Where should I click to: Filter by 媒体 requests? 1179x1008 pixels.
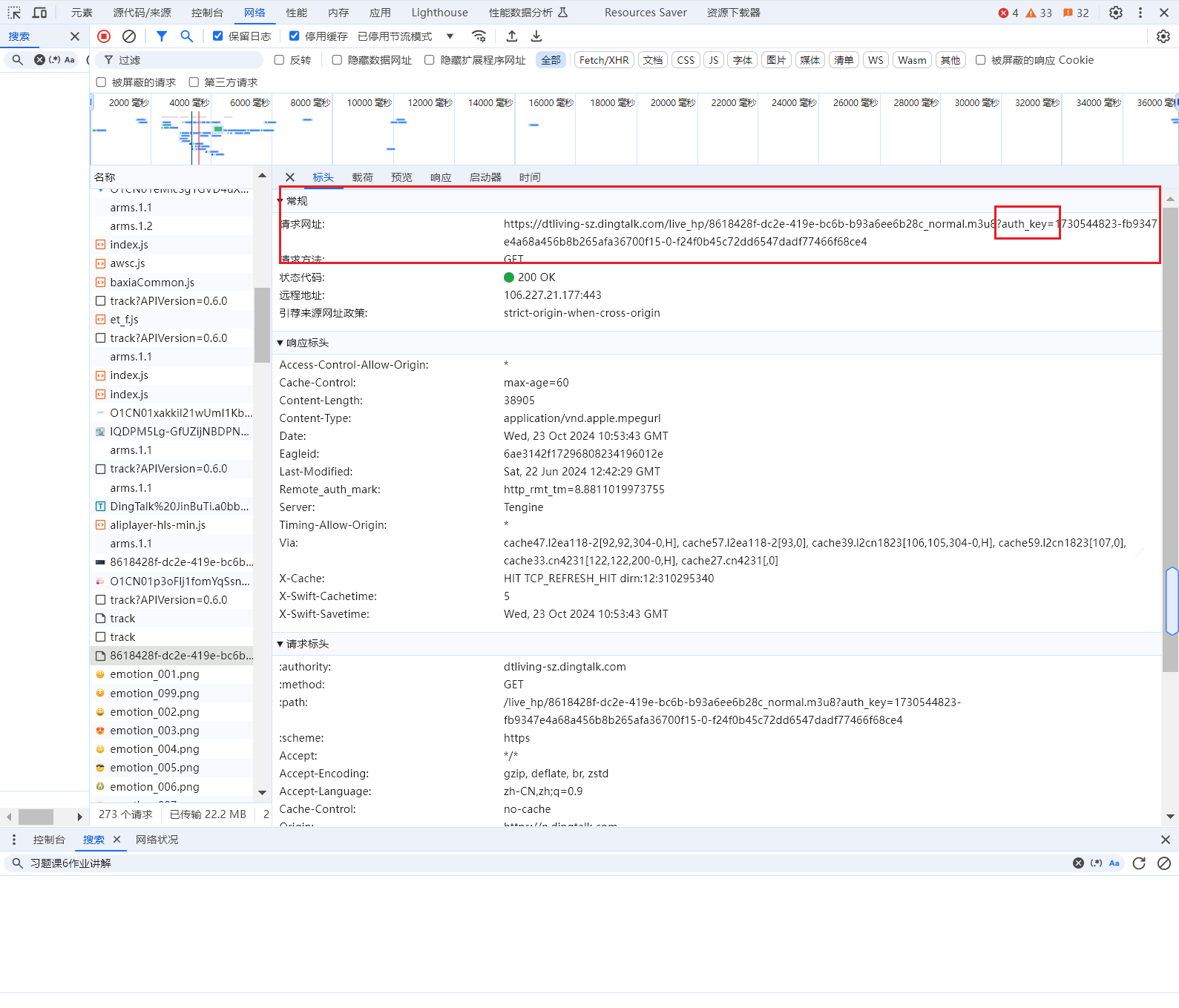click(809, 60)
